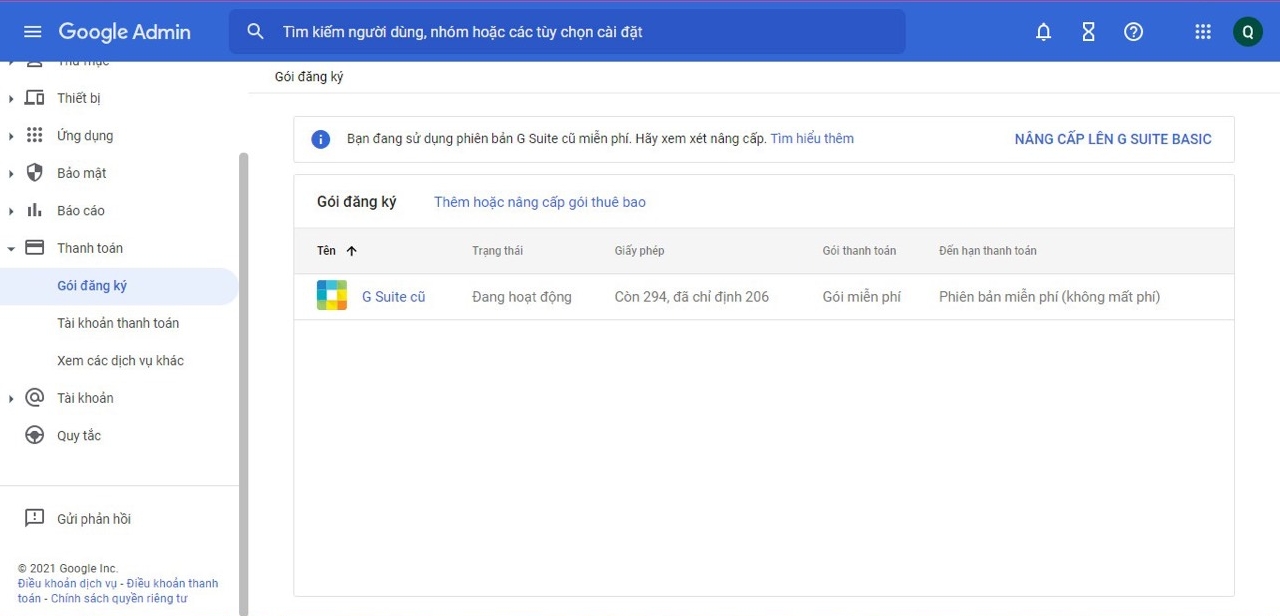Open Báo cáo in sidebar
This screenshot has width=1280, height=616.
81,210
